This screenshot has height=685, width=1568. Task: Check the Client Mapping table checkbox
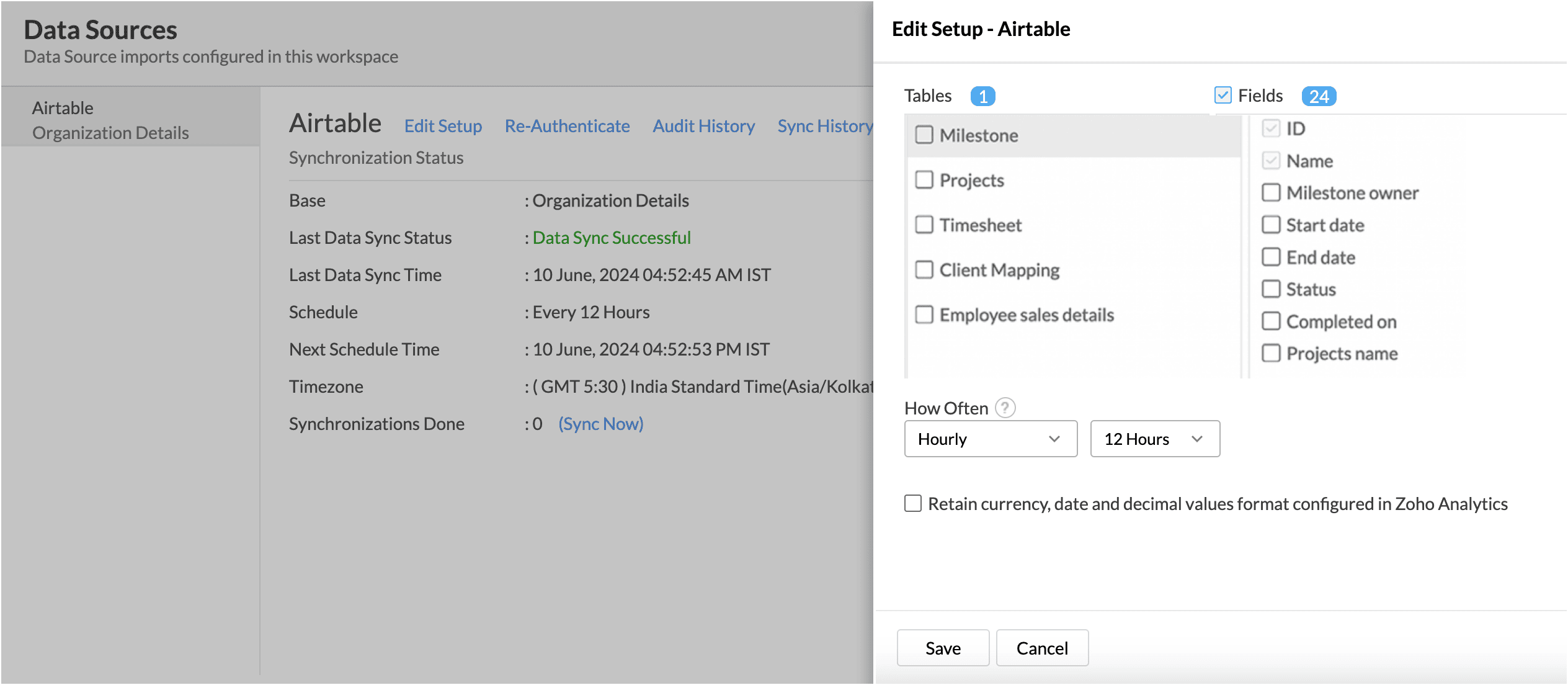(924, 270)
